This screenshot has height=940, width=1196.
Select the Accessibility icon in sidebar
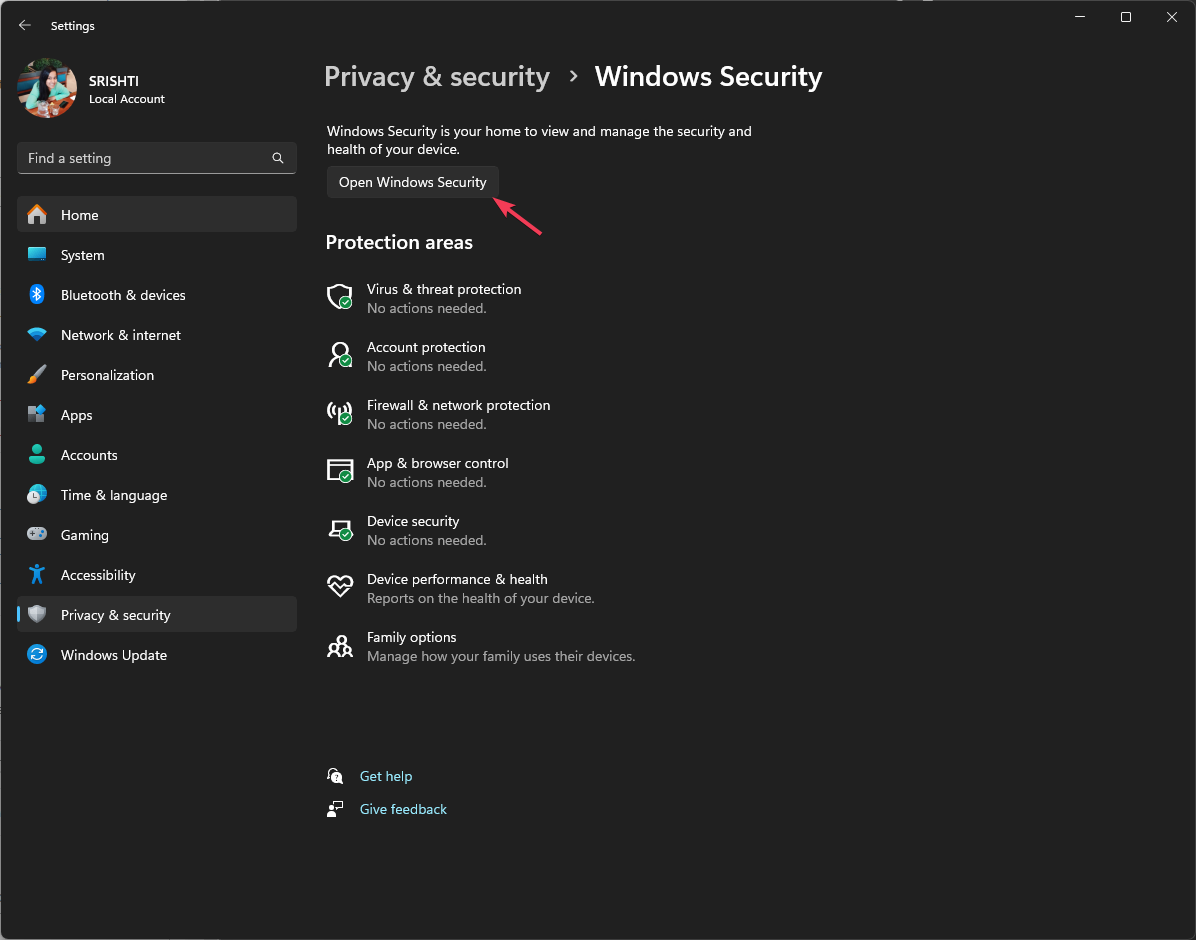pyautogui.click(x=37, y=574)
